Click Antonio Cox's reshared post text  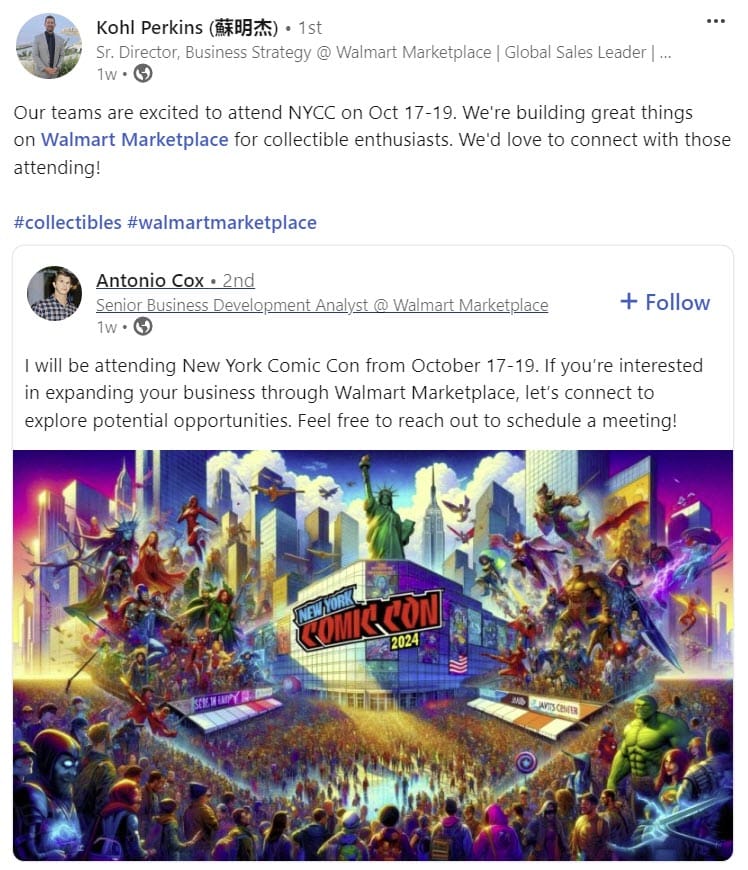(363, 393)
